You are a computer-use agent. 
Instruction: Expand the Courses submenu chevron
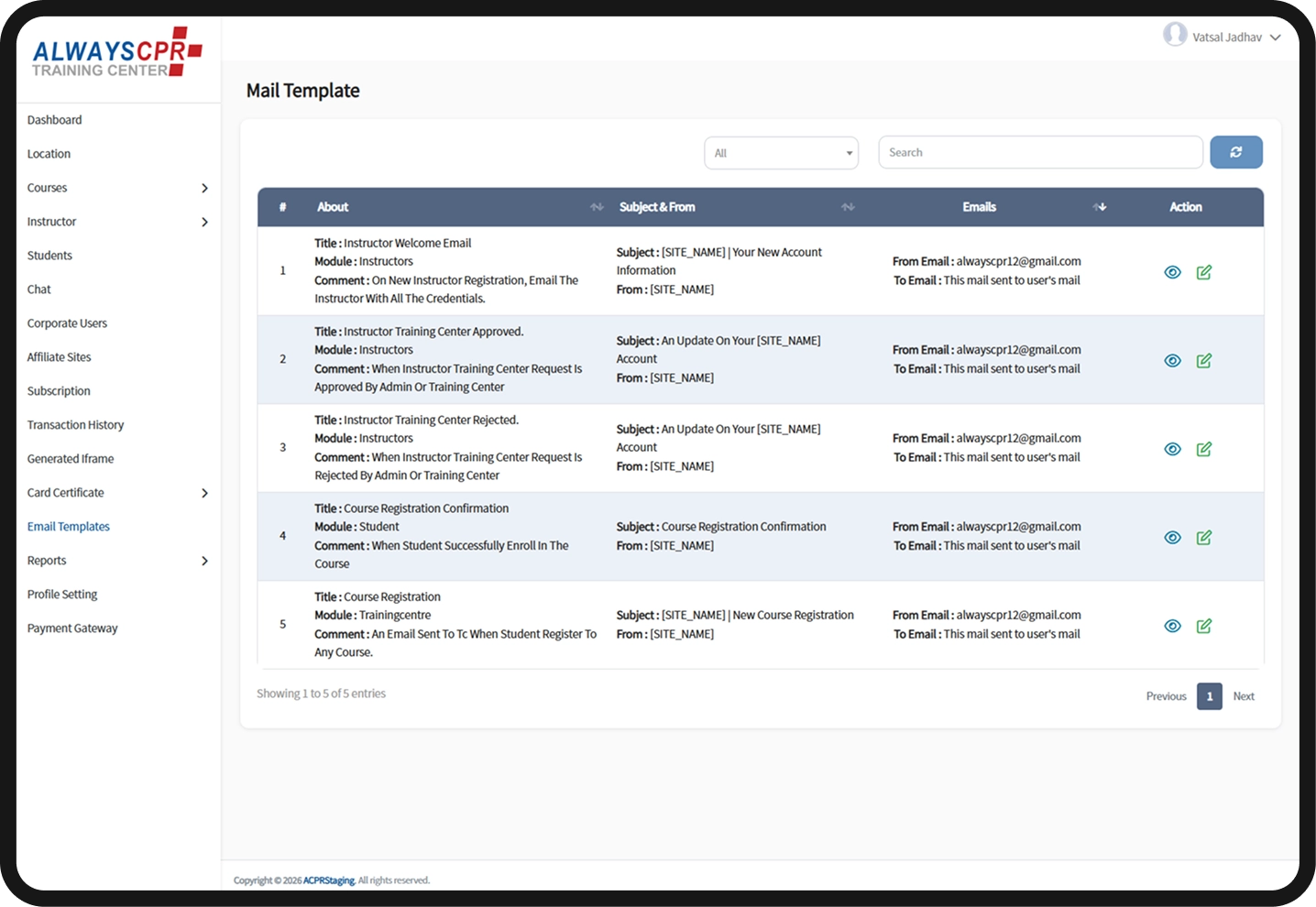[204, 188]
